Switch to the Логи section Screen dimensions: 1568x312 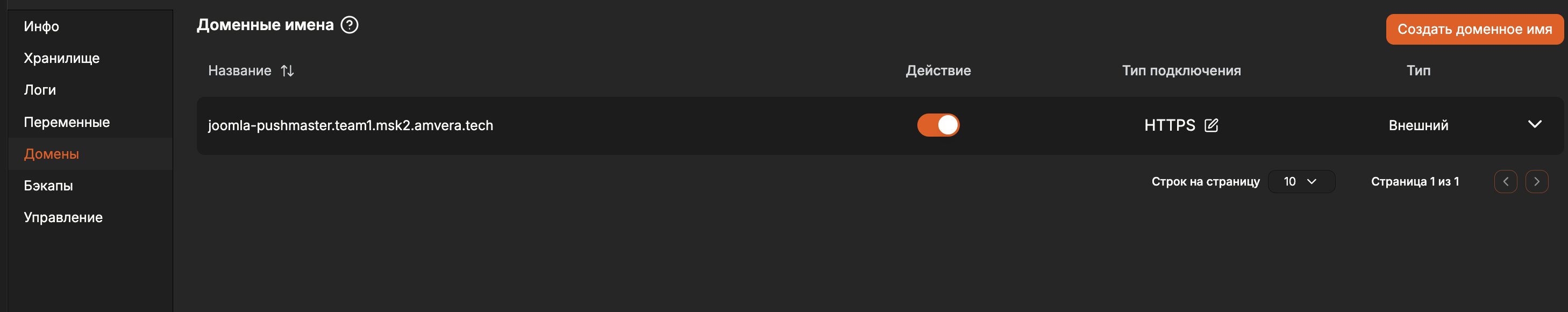click(x=40, y=90)
